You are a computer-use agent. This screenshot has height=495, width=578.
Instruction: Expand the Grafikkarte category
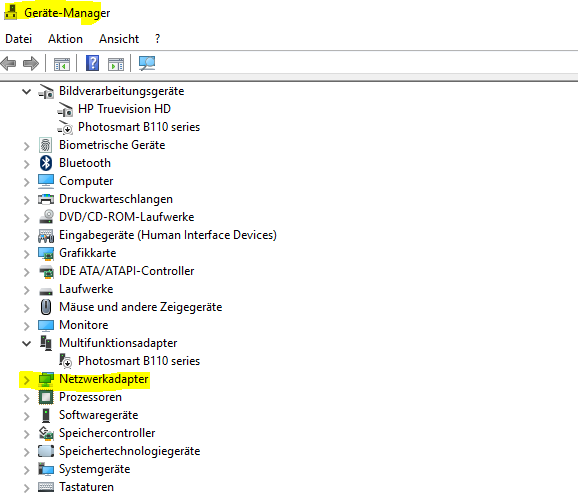(26, 254)
